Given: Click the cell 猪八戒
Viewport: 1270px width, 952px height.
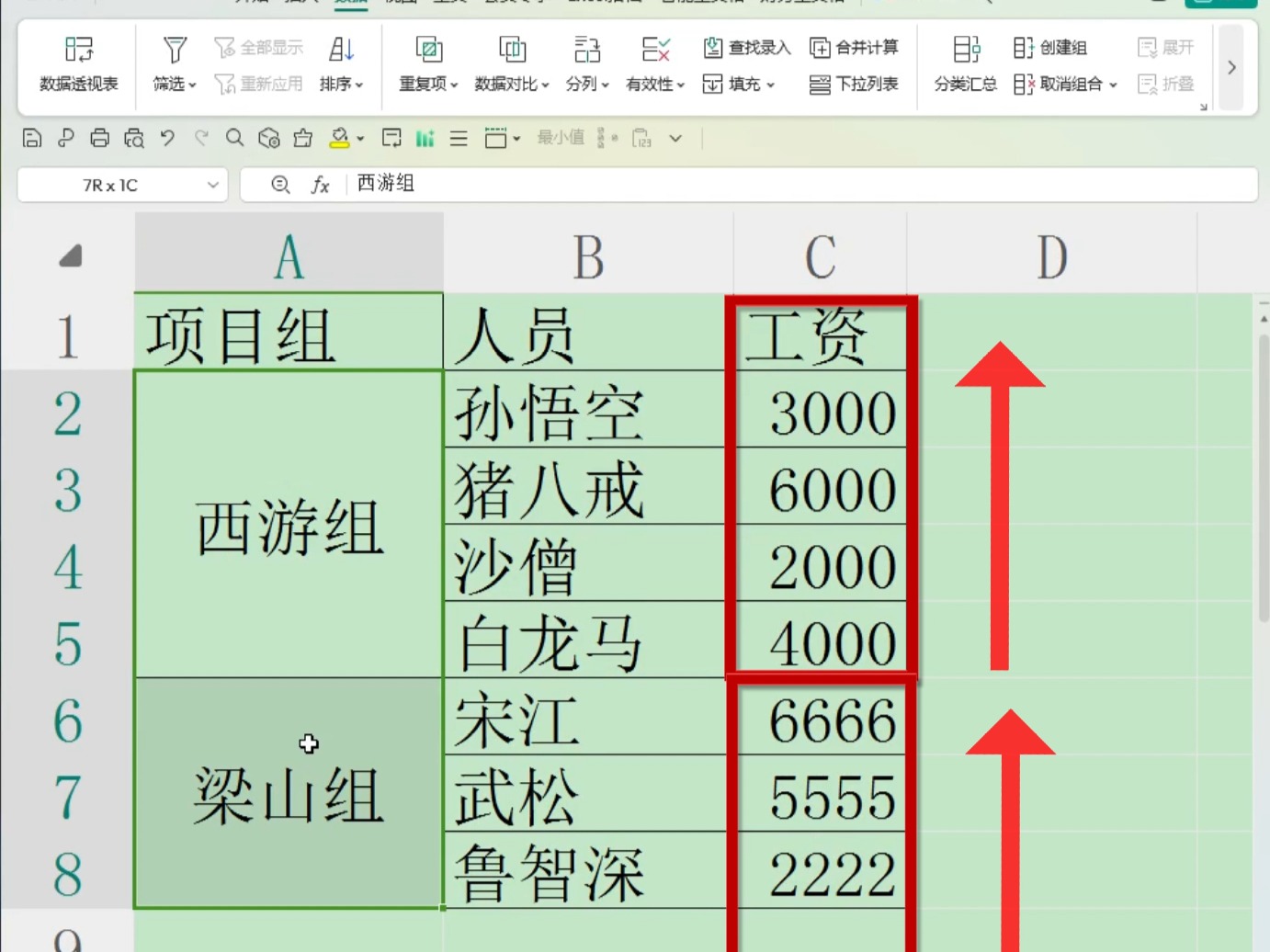Looking at the screenshot, I should click(x=588, y=487).
